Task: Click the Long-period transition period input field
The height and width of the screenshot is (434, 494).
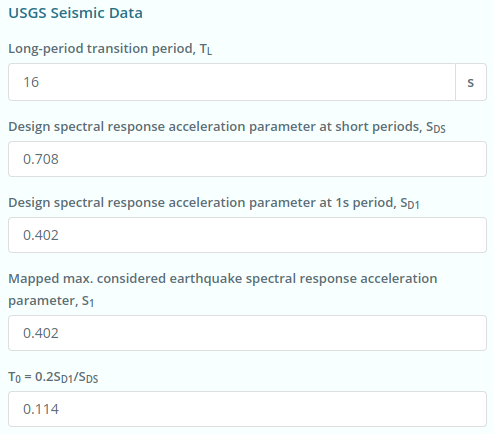Action: click(232, 82)
